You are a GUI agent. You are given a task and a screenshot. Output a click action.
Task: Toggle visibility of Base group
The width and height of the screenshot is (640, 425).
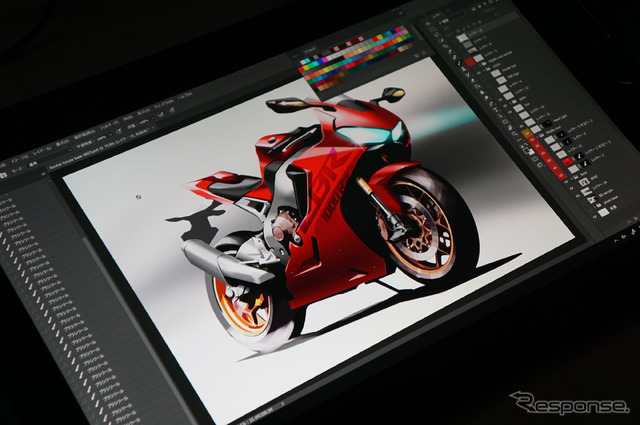[567, 182]
